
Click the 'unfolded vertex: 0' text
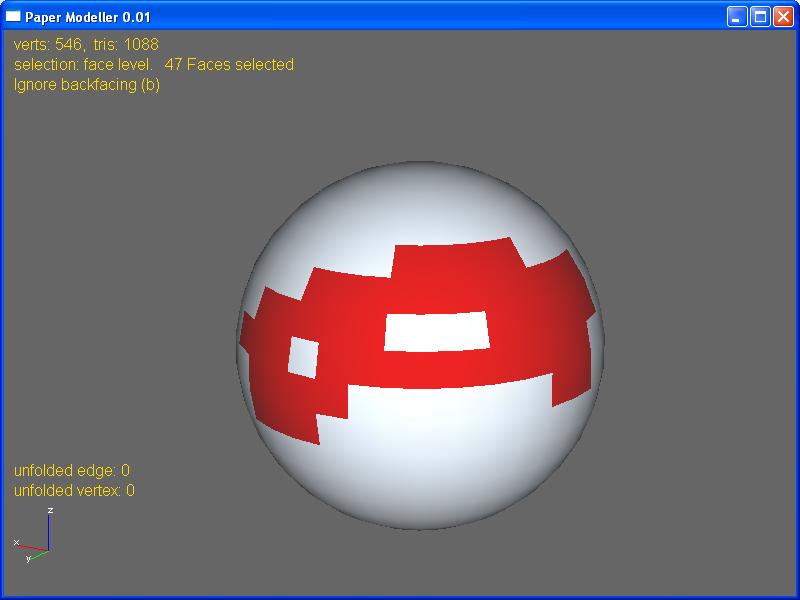(74, 490)
